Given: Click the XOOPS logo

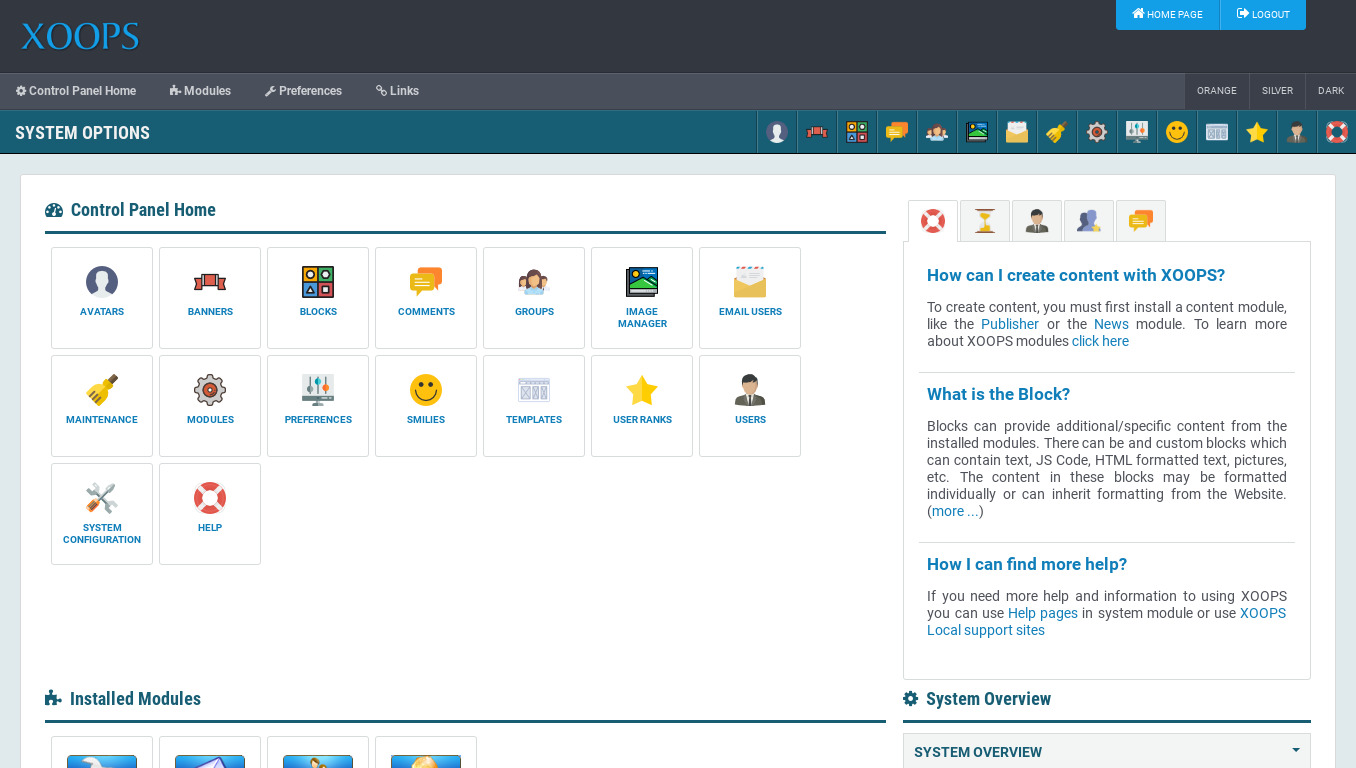Looking at the screenshot, I should (x=80, y=37).
